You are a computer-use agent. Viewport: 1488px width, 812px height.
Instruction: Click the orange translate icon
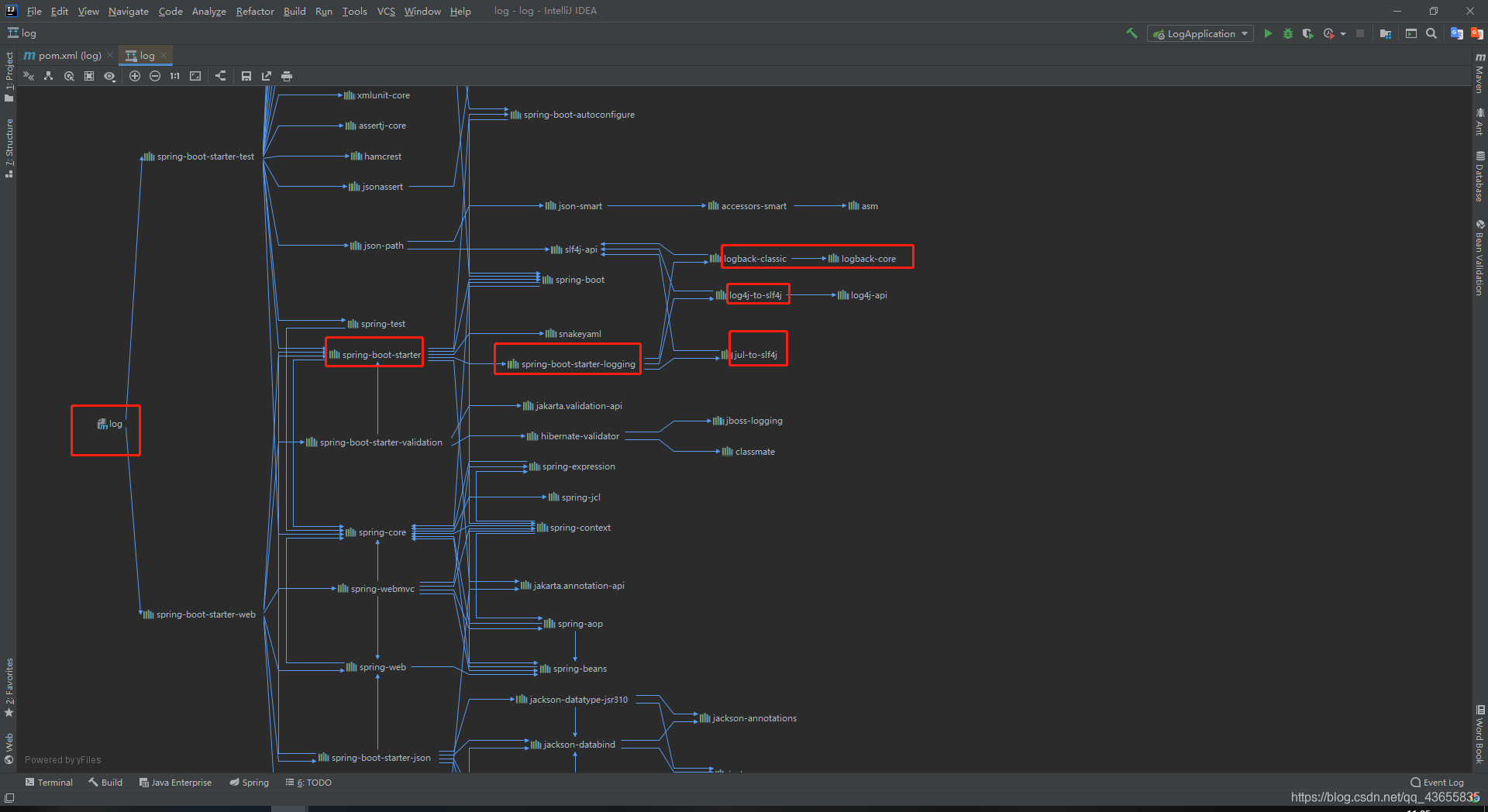click(1477, 33)
